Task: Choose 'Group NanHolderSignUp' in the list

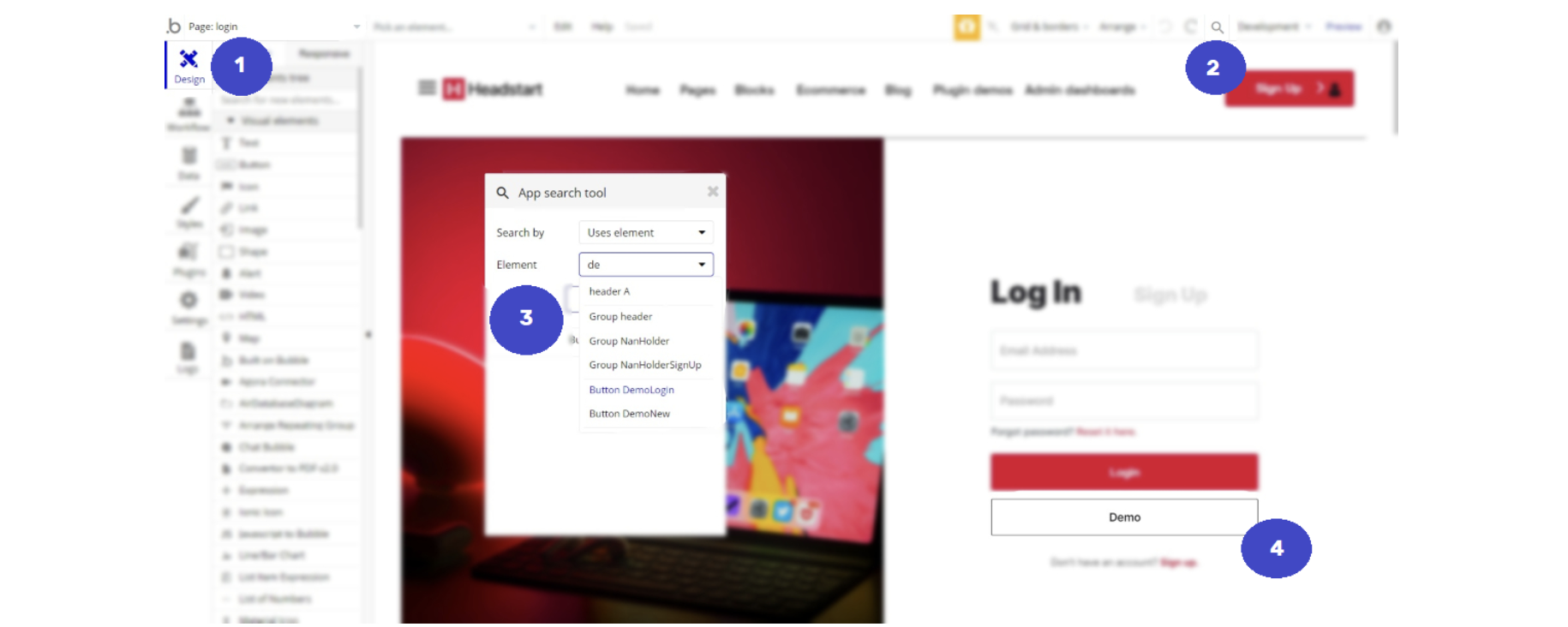Action: pyautogui.click(x=645, y=365)
